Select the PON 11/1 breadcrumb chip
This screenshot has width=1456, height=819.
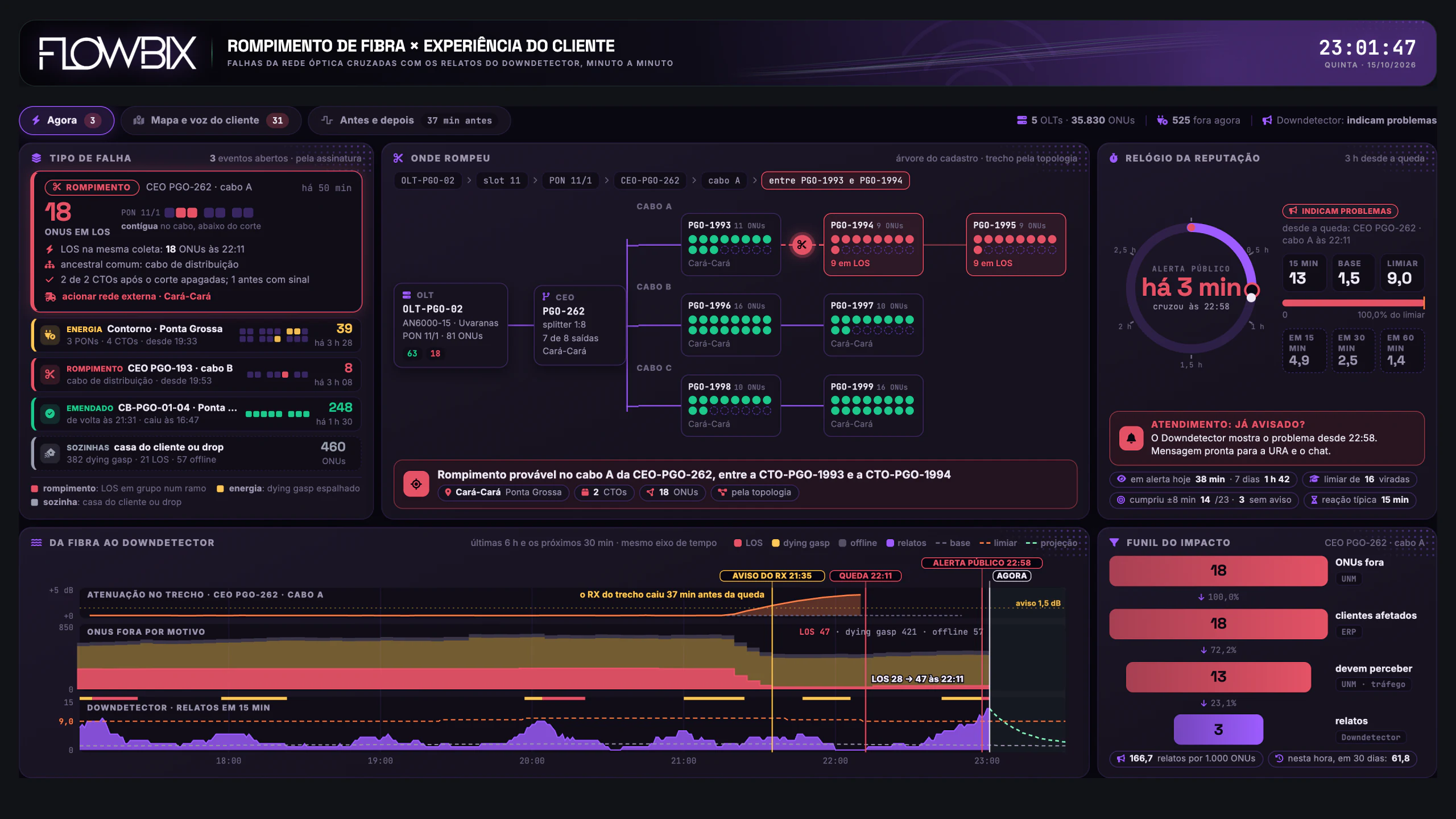pos(570,181)
